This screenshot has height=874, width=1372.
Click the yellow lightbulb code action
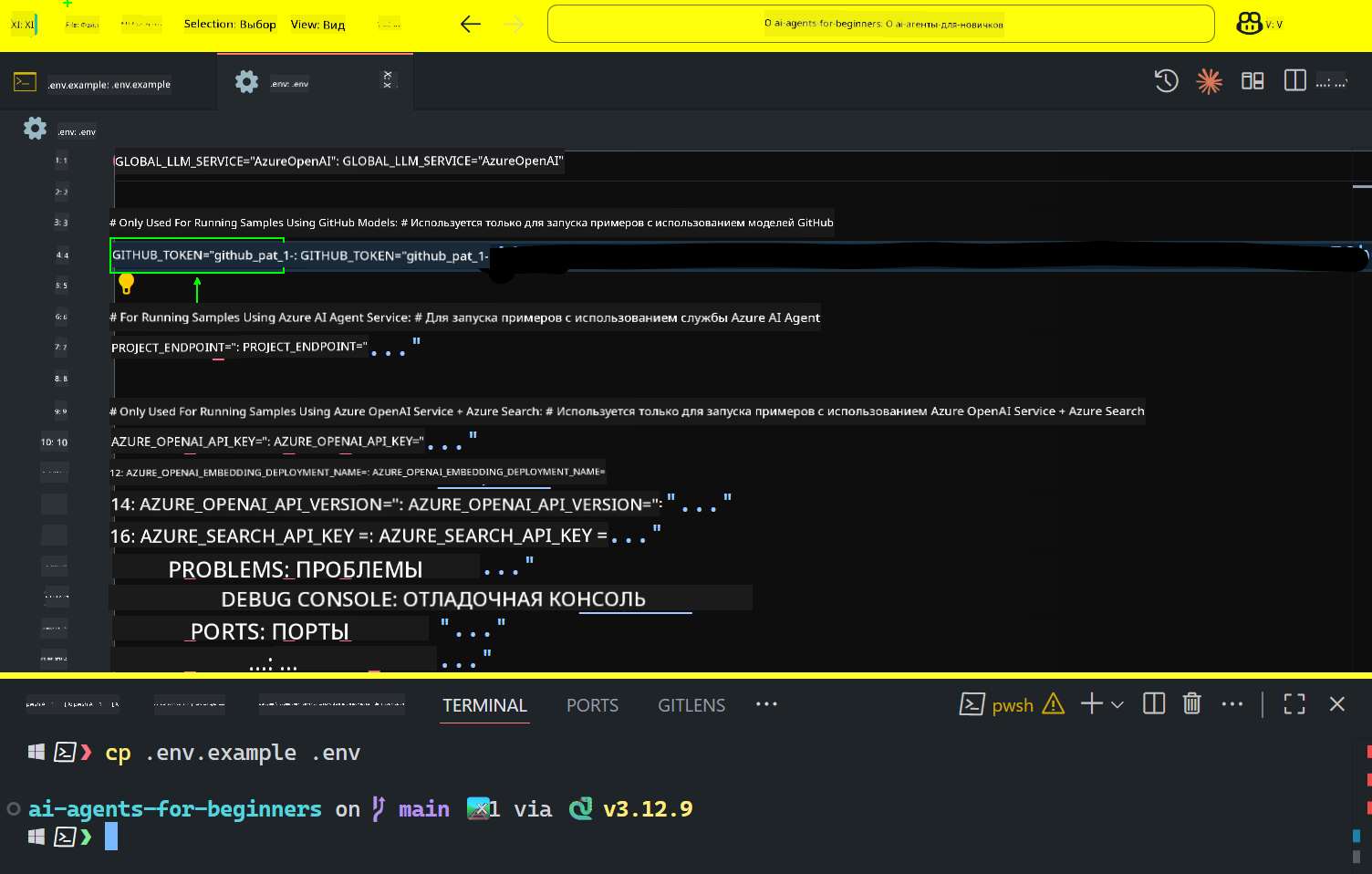127,284
